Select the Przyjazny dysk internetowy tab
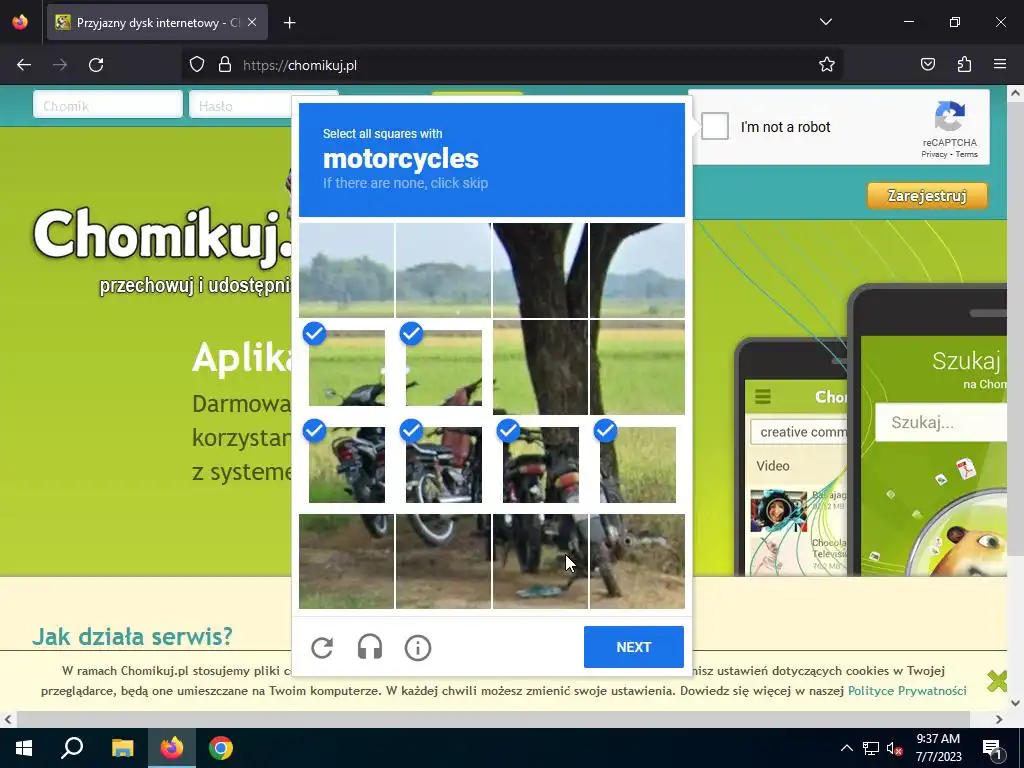 pyautogui.click(x=157, y=22)
